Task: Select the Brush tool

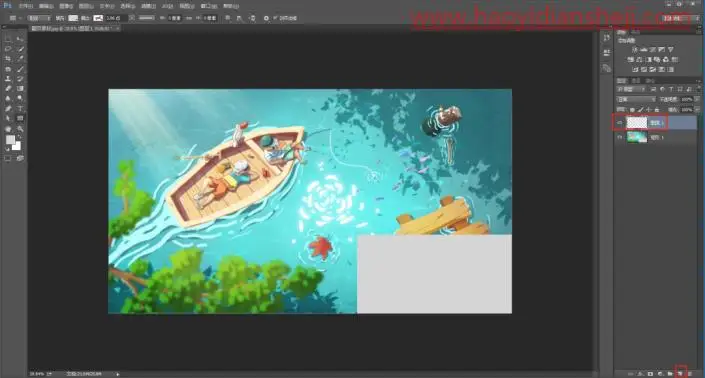Action: 20,69
